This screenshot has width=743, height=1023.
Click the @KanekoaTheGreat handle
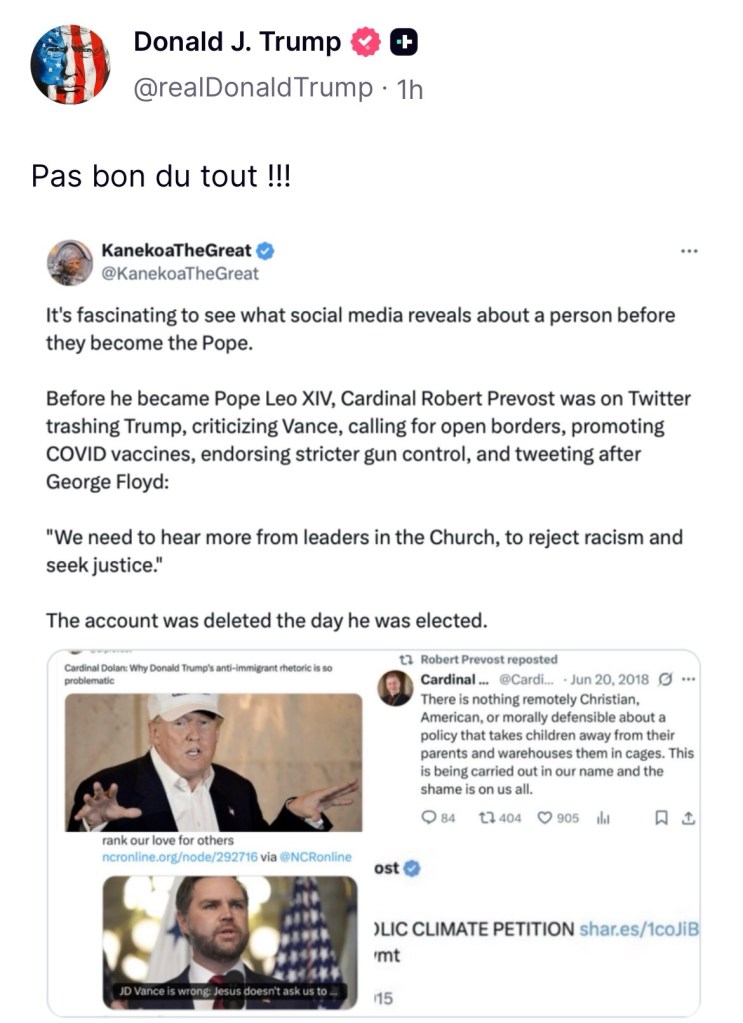point(181,273)
